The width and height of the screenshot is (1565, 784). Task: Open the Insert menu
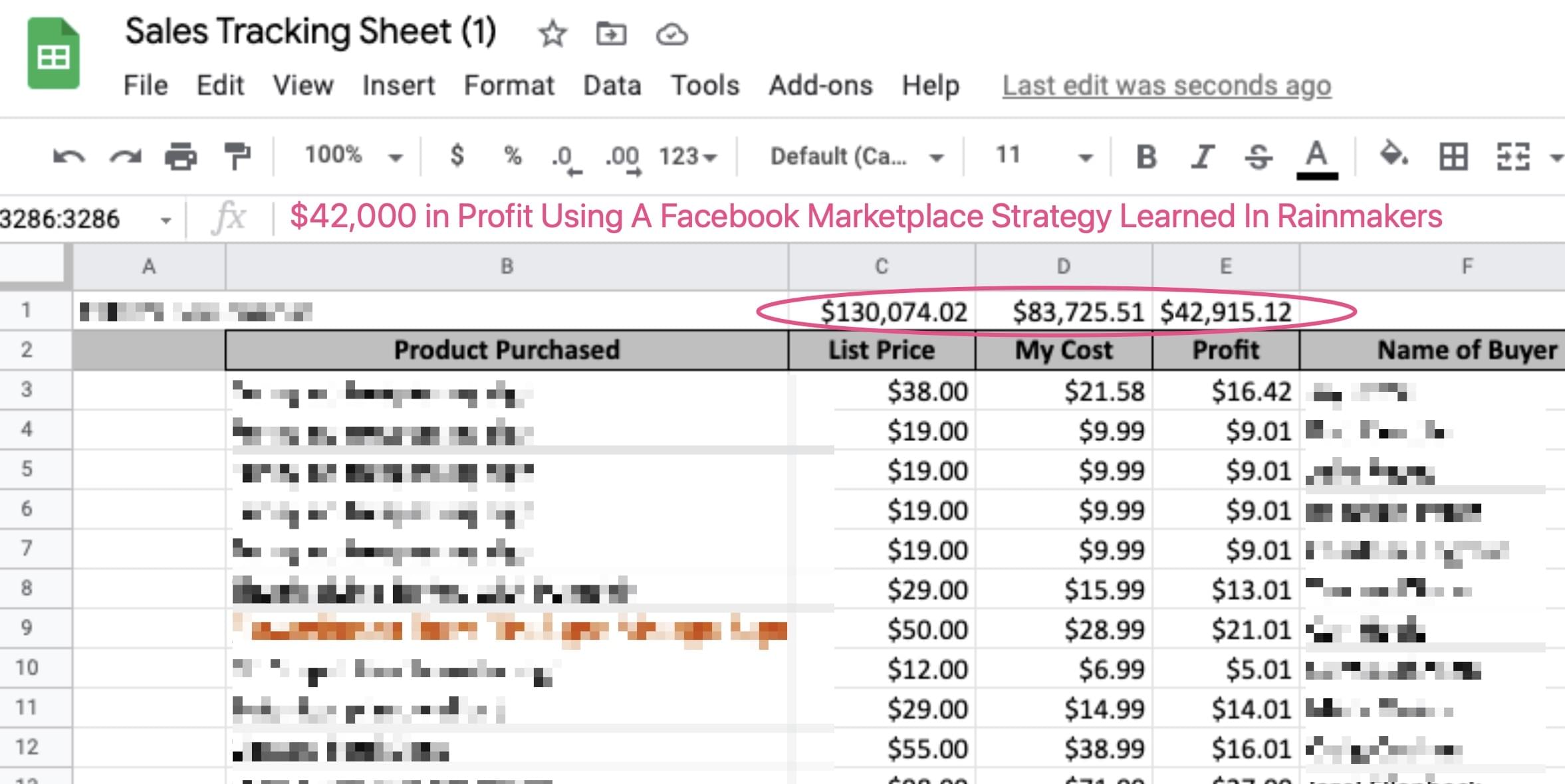pyautogui.click(x=398, y=86)
